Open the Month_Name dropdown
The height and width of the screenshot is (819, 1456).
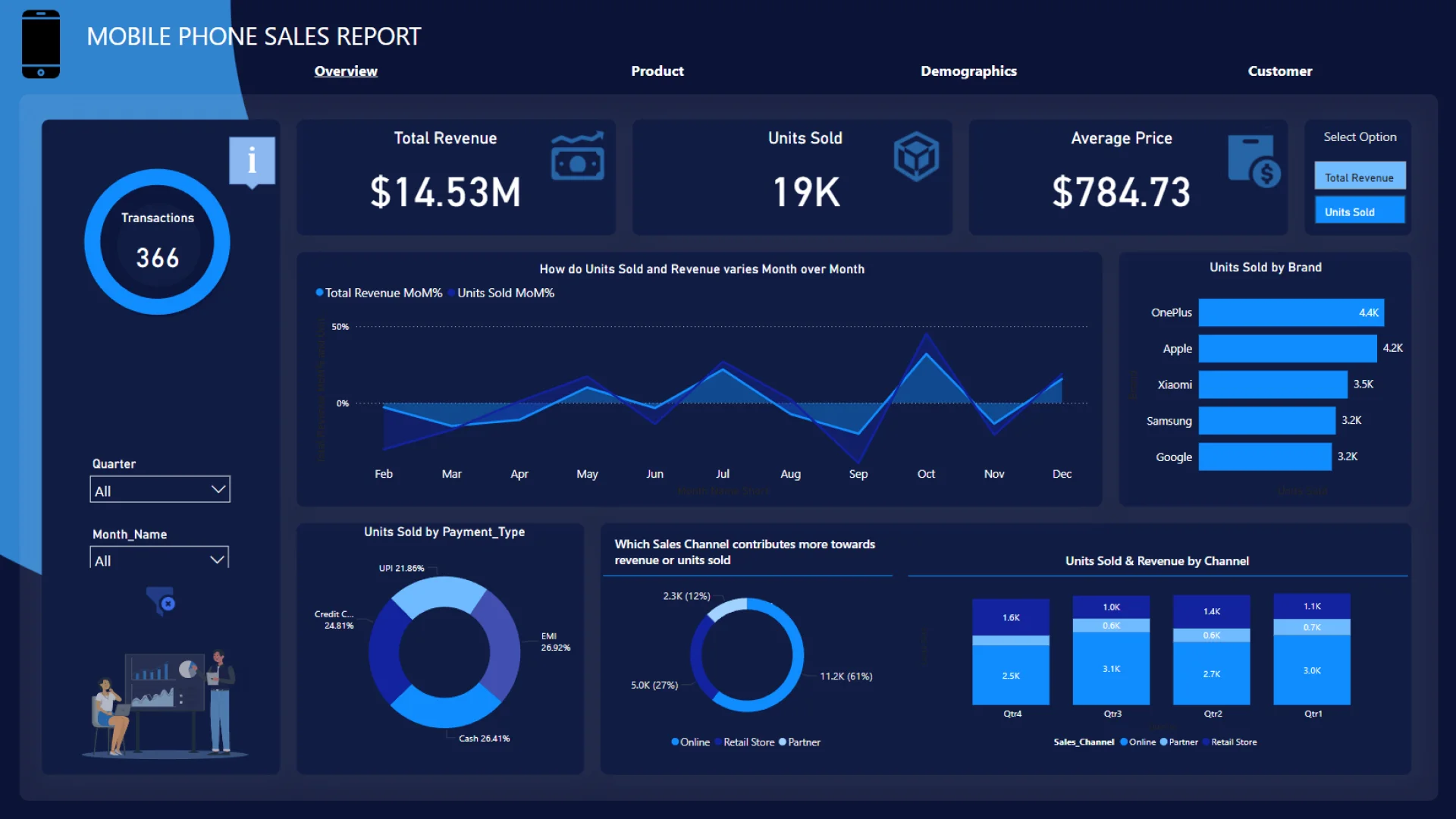tap(159, 560)
